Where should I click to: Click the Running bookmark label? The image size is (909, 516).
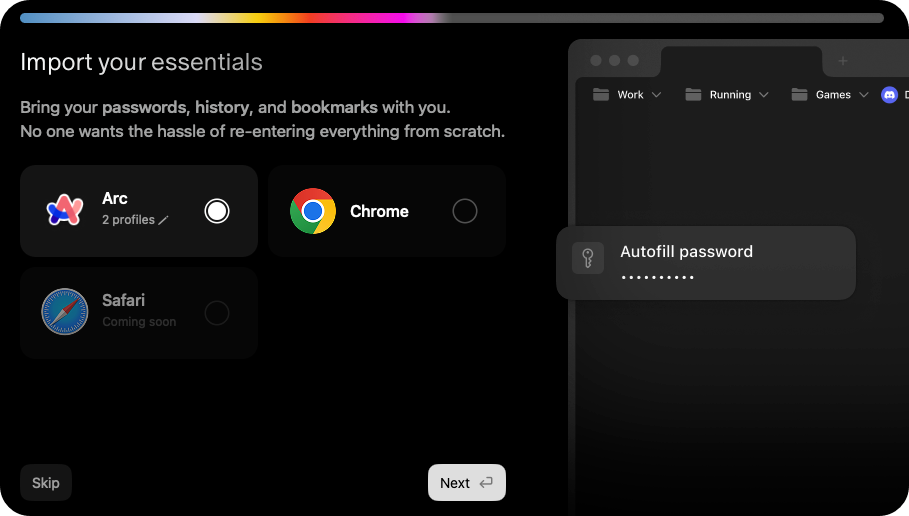[730, 95]
